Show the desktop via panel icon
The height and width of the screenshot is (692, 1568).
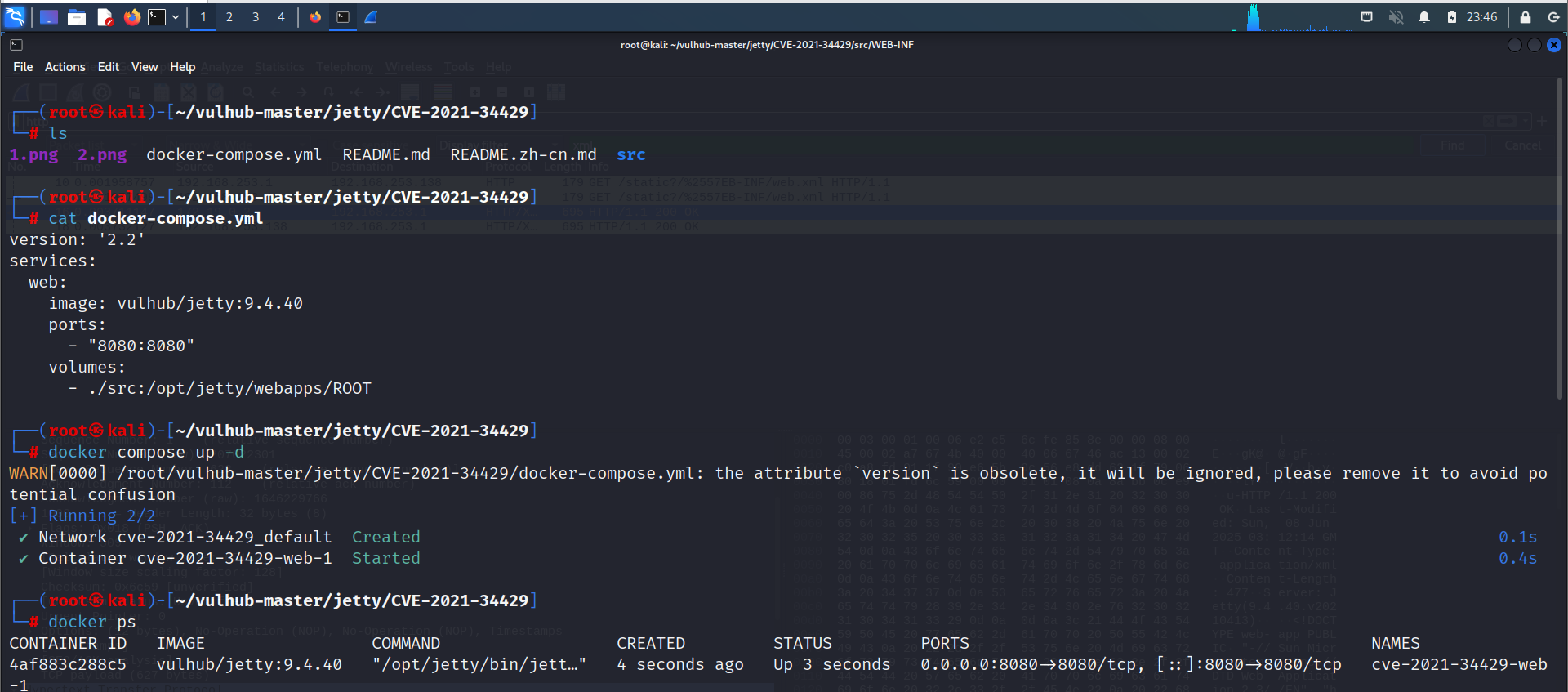click(x=49, y=17)
